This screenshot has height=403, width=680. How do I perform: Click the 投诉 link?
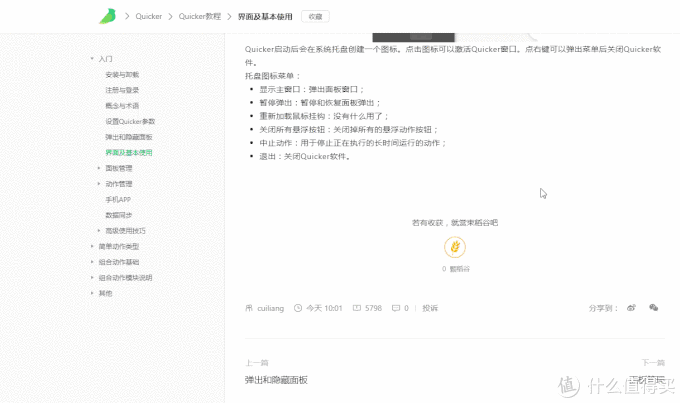pyautogui.click(x=430, y=308)
